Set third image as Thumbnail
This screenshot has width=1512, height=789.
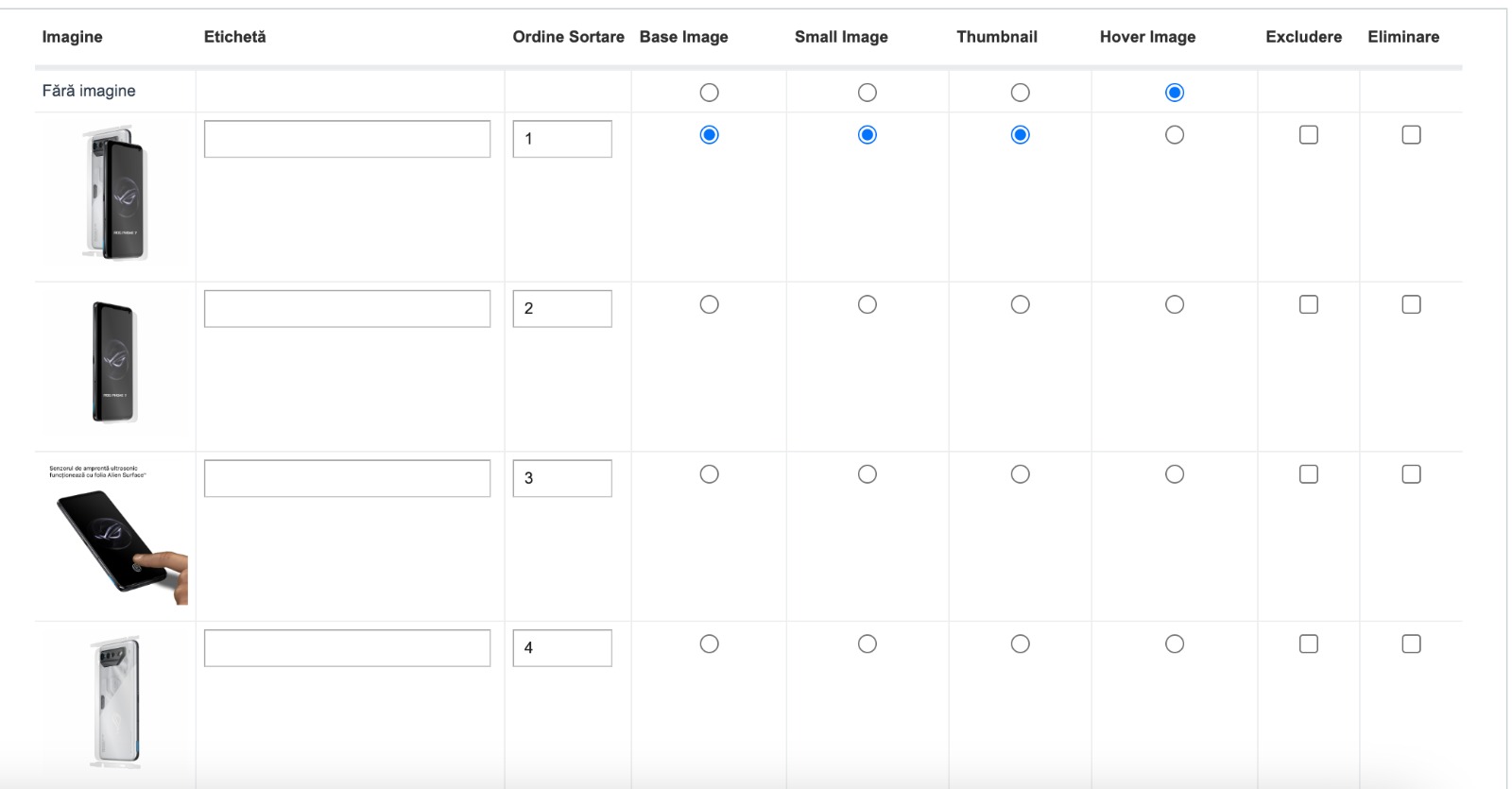pos(1020,474)
